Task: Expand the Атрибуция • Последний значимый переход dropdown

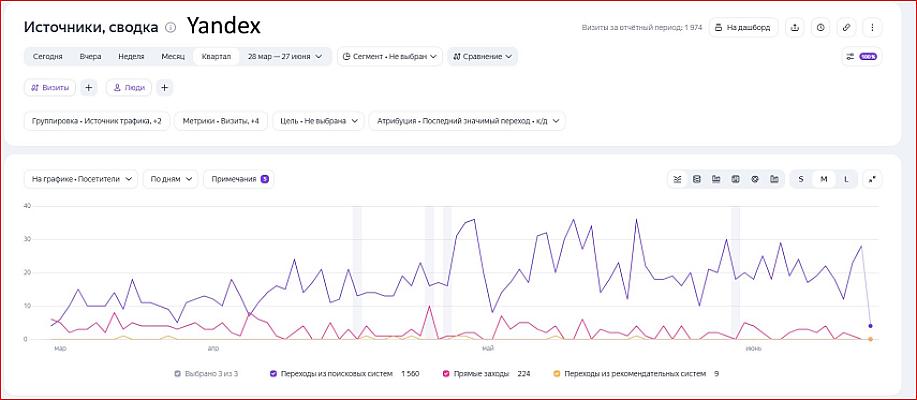Action: coord(467,121)
